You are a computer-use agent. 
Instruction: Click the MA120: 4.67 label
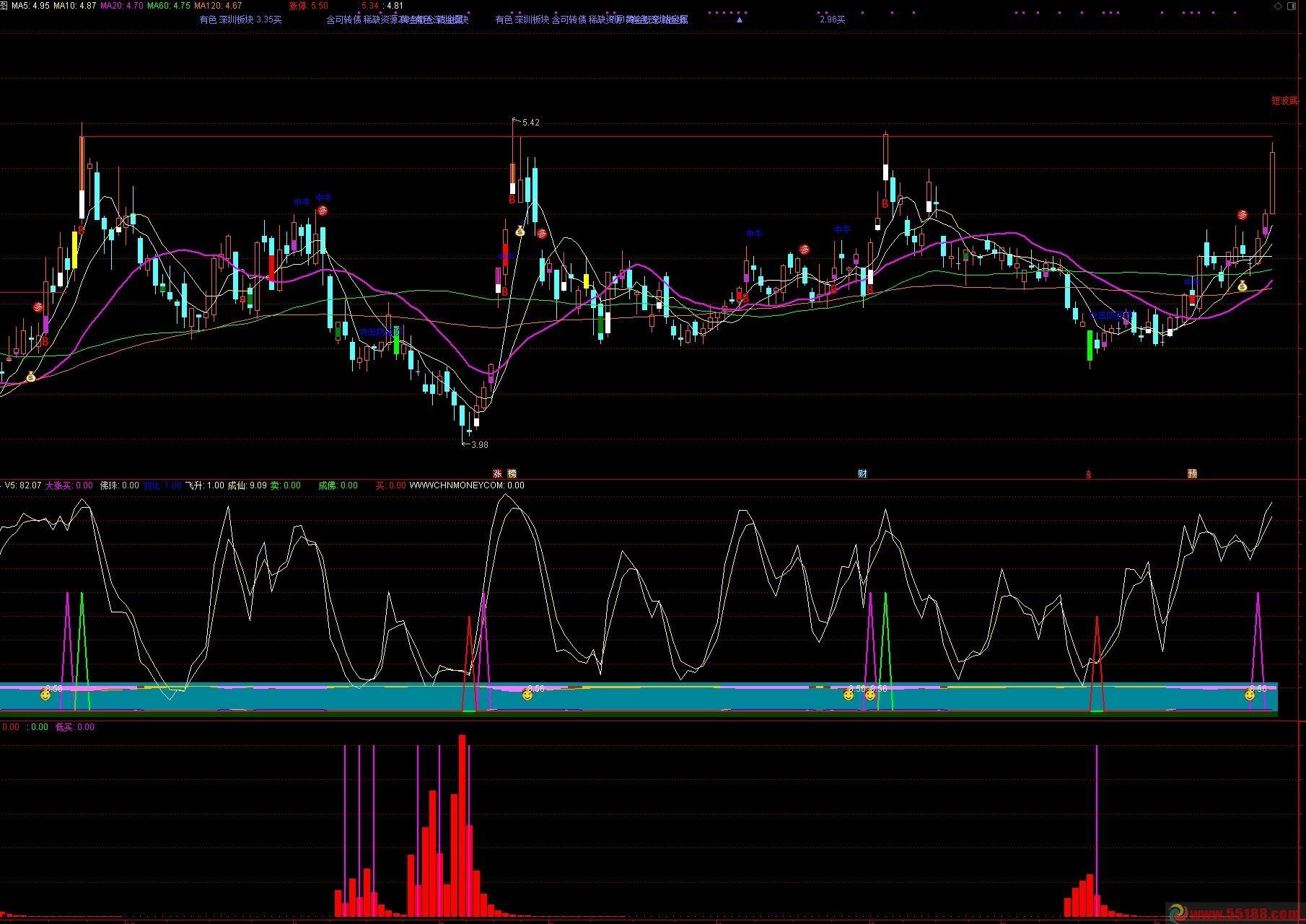pos(218,6)
